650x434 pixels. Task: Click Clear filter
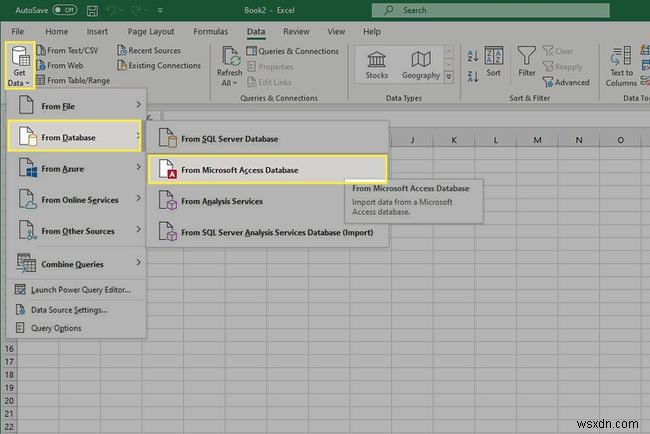(x=558, y=51)
